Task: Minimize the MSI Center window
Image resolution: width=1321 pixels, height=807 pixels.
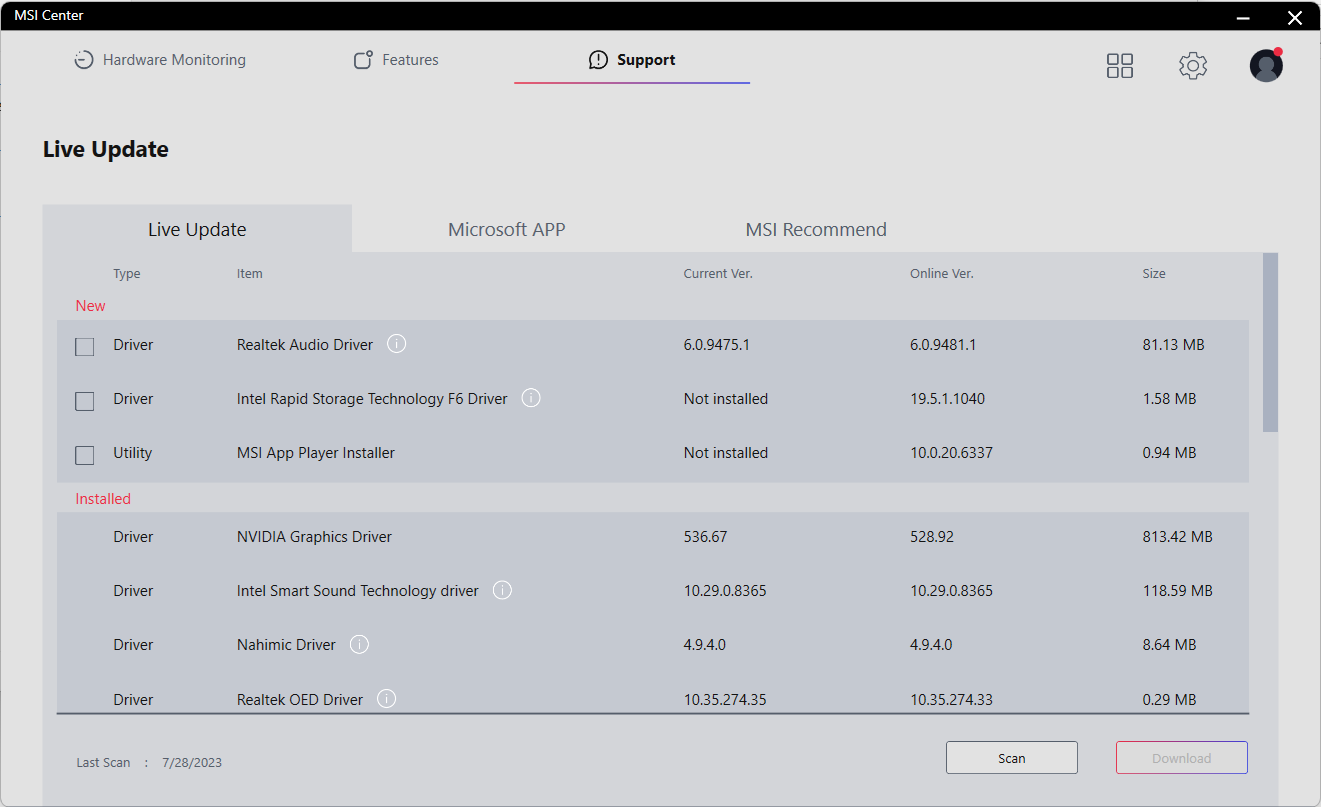Action: coord(1243,17)
